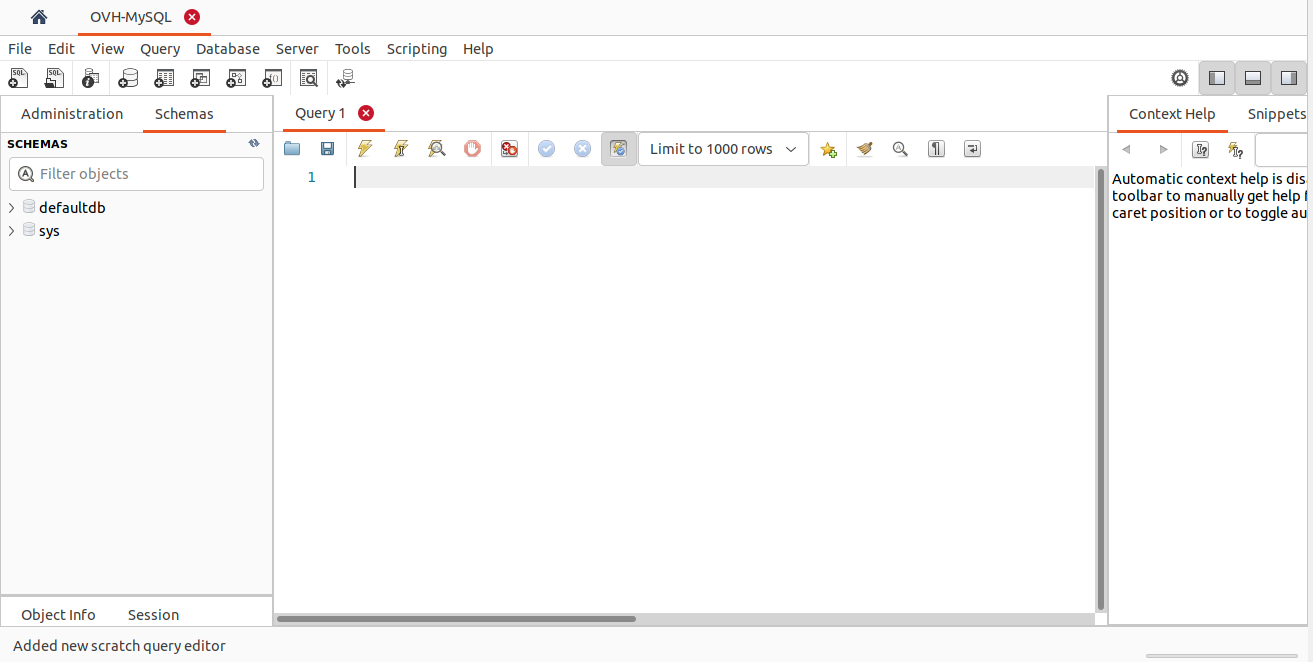Viewport: 1313px width, 662px height.
Task: Beautify the SQL script with the broom
Action: [864, 148]
